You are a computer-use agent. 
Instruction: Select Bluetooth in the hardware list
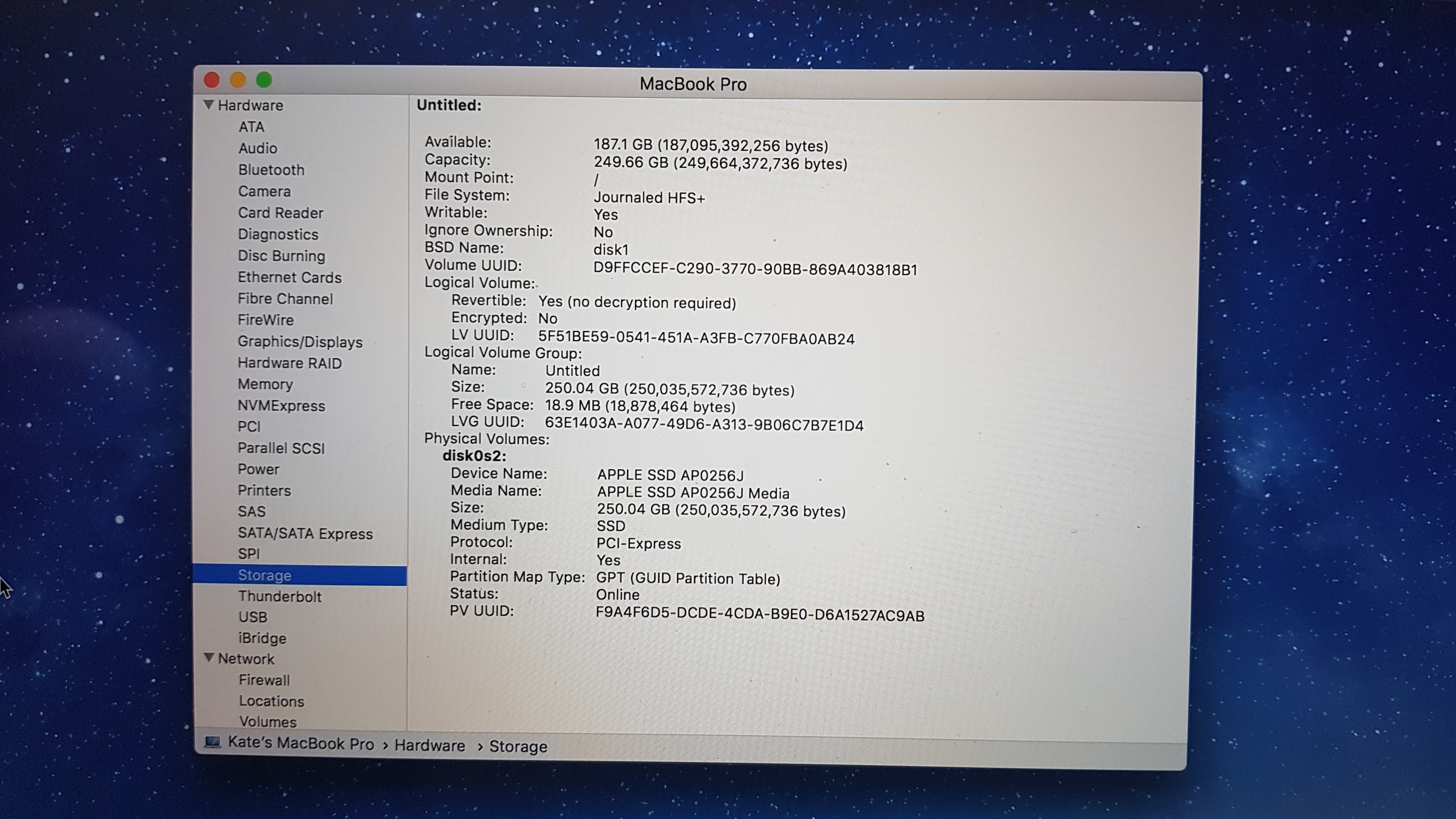click(x=271, y=170)
